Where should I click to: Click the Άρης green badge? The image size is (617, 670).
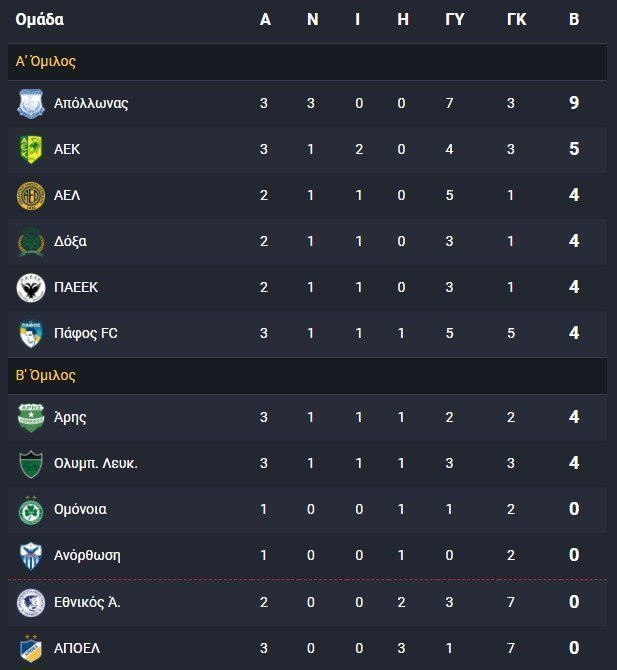(x=31, y=417)
